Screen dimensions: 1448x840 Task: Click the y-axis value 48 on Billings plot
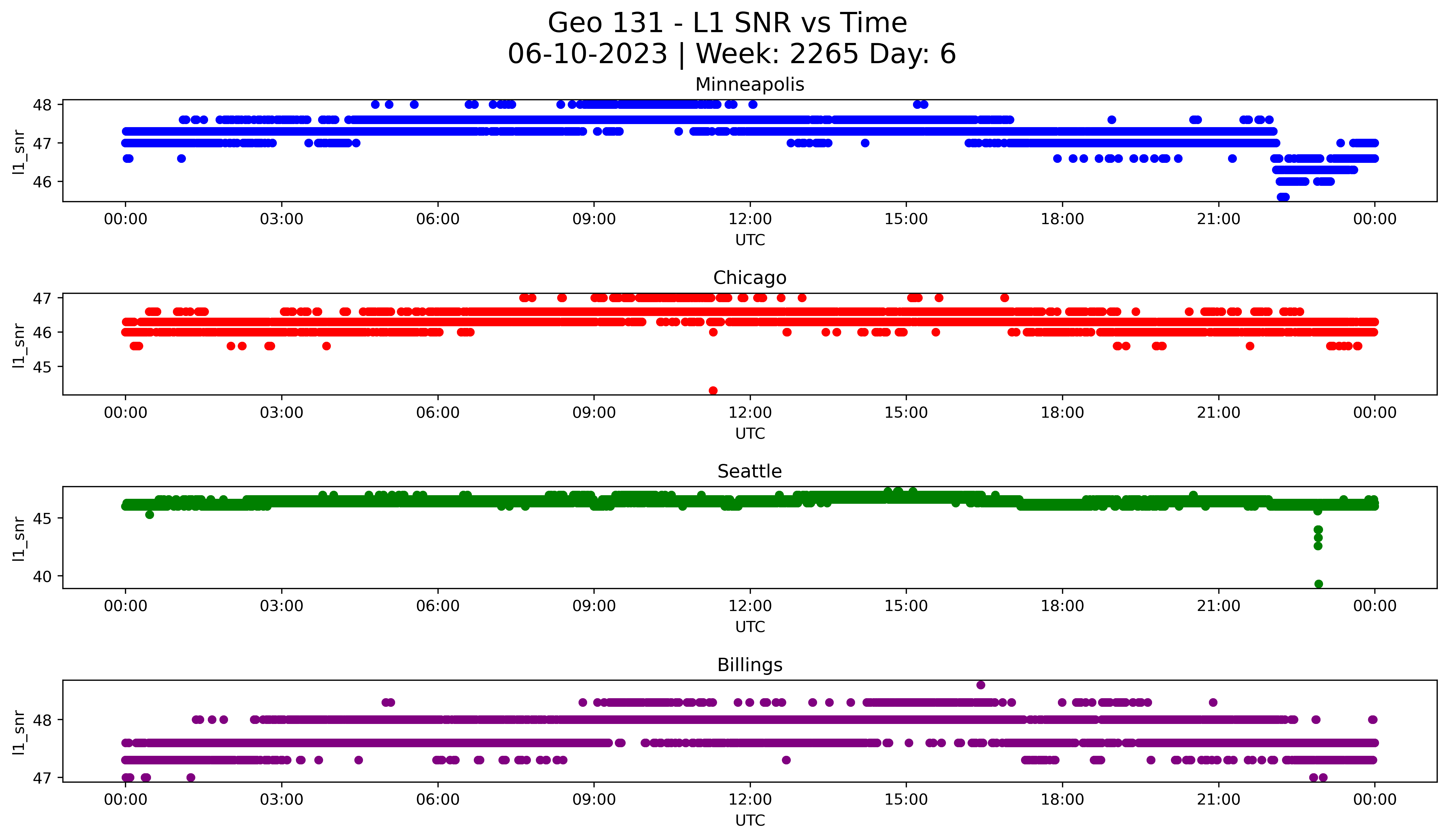(x=42, y=720)
